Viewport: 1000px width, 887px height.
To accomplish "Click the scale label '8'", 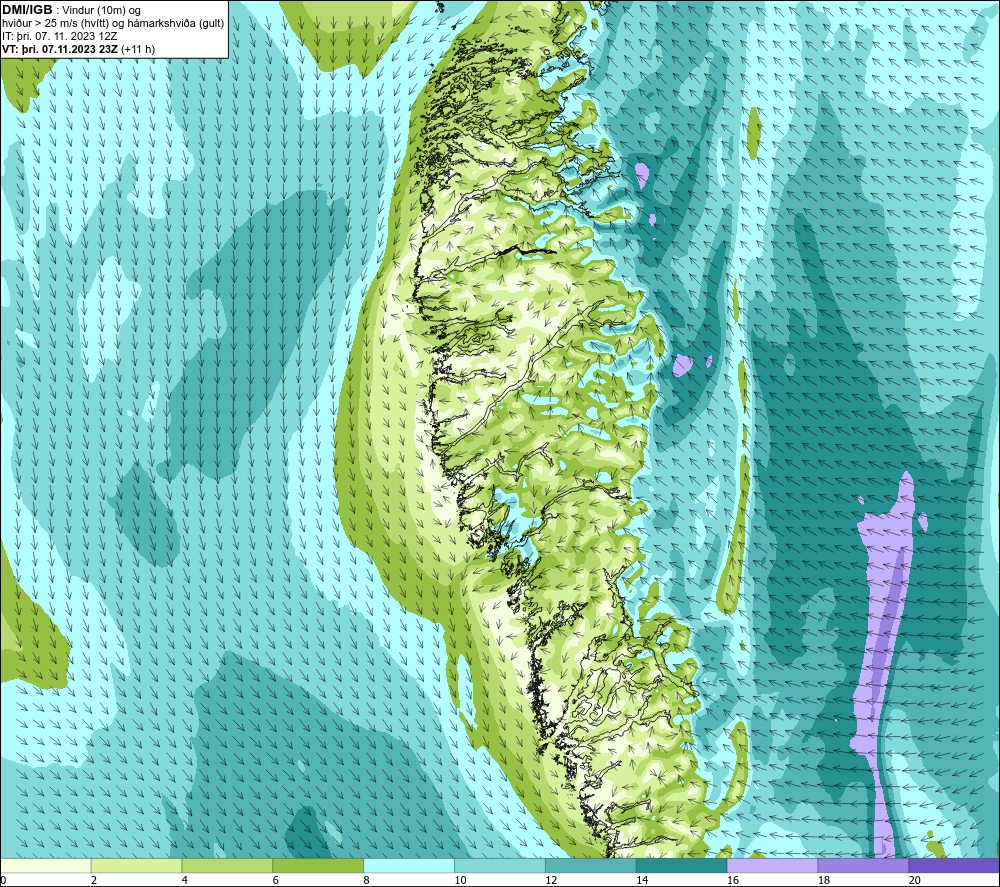I will [366, 881].
